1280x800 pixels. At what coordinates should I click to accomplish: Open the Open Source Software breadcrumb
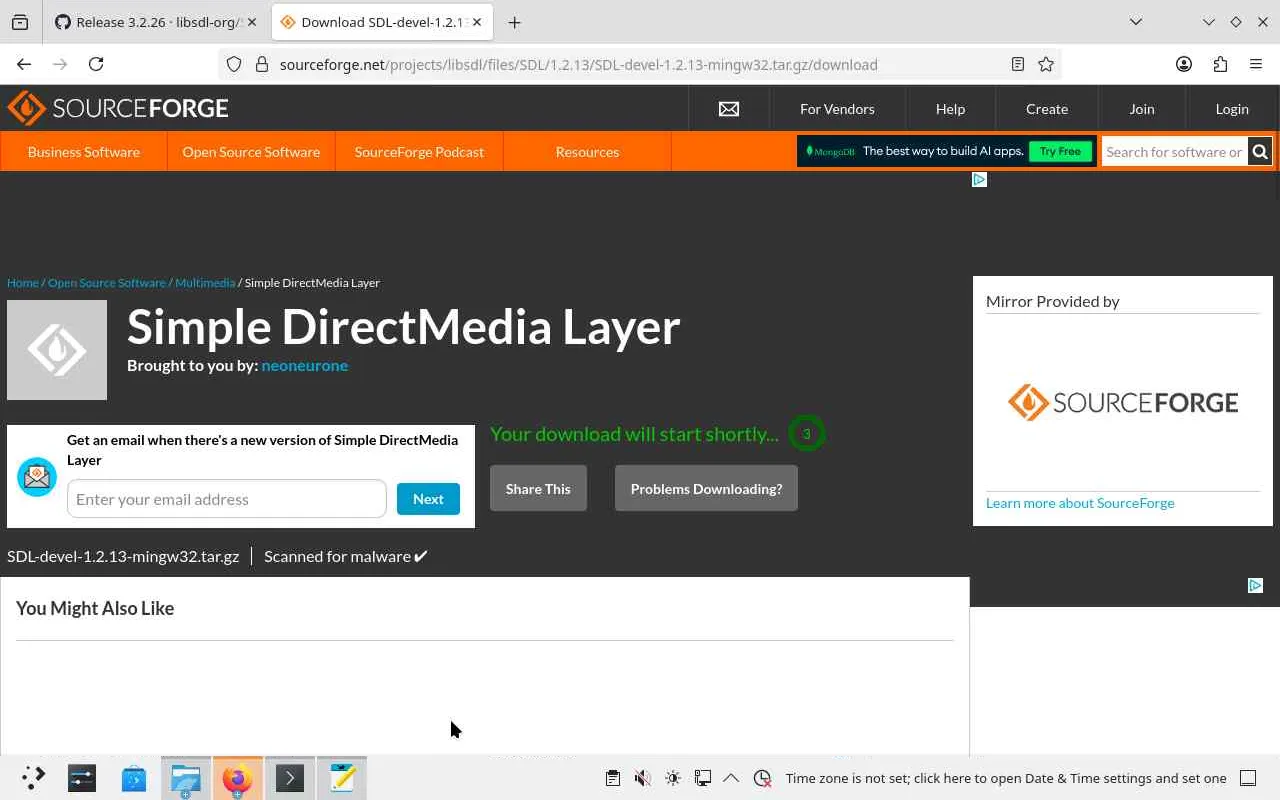point(107,283)
